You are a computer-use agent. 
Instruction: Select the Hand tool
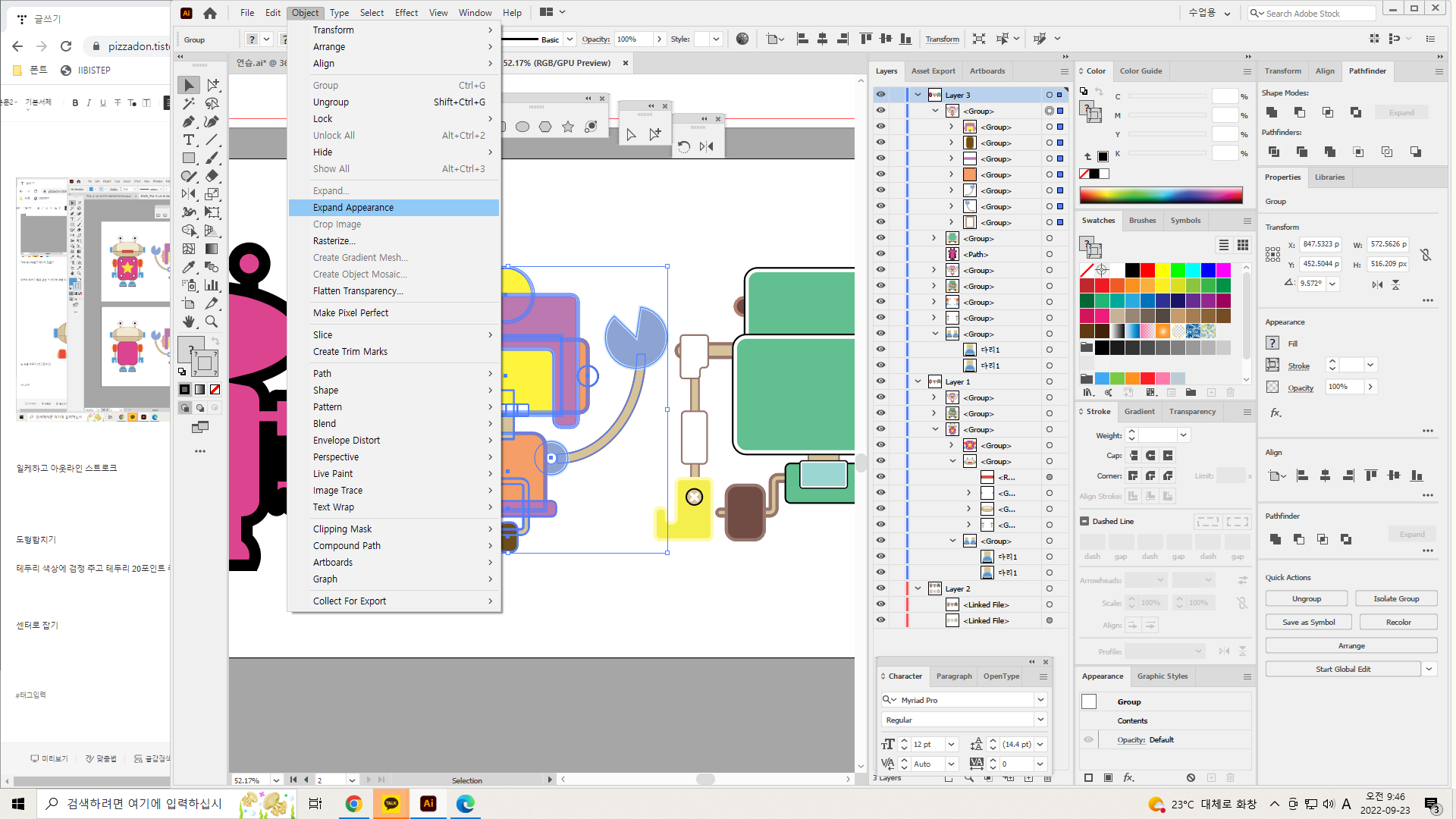click(189, 322)
